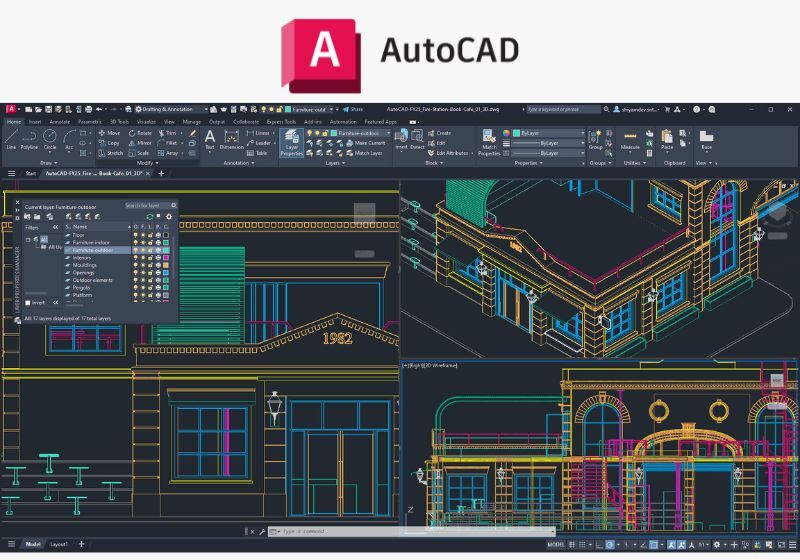Open the Manage ribbon tab
Viewport: 800px width, 560px height.
click(191, 122)
